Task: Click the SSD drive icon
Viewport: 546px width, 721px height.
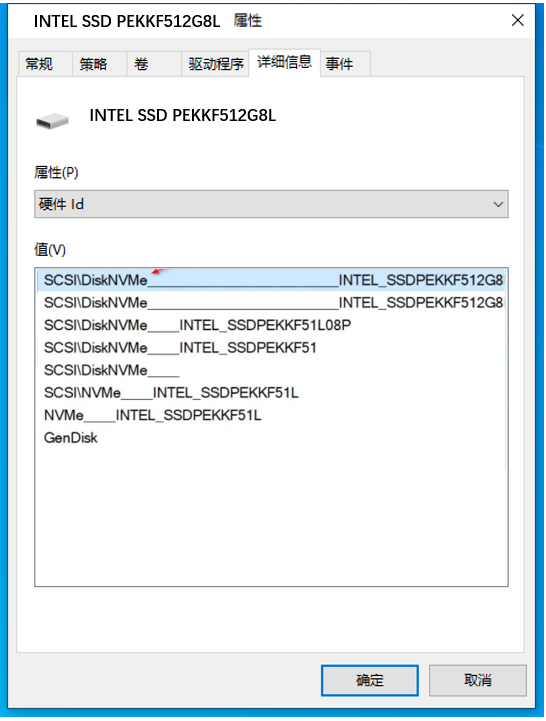Action: click(x=52, y=121)
